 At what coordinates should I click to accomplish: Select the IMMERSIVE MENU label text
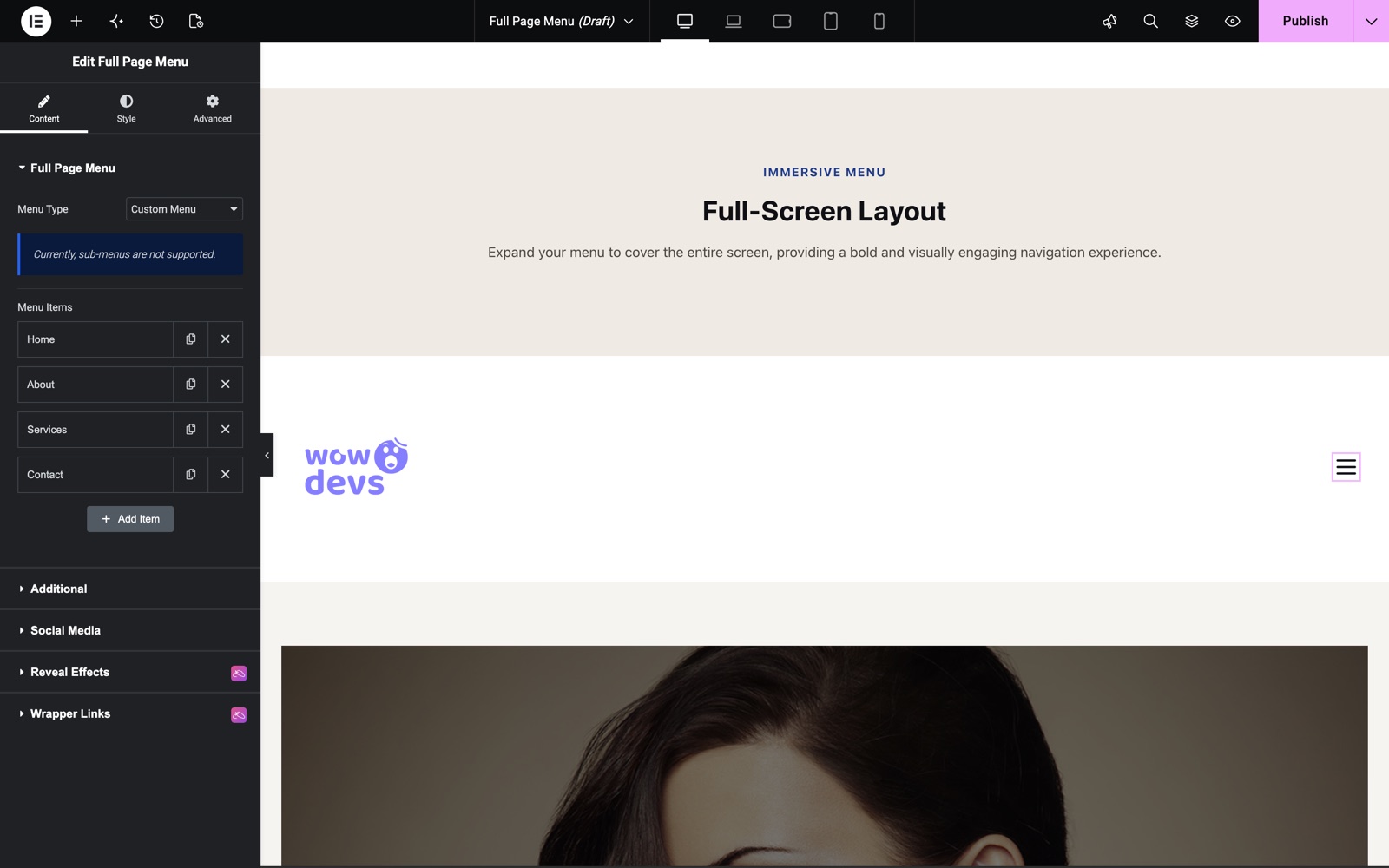824,172
